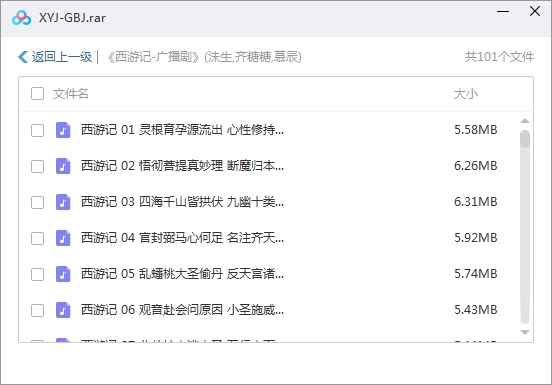Toggle the select-all checkbox beside 文件名
Viewport: 552px width, 385px height.
[x=37, y=94]
